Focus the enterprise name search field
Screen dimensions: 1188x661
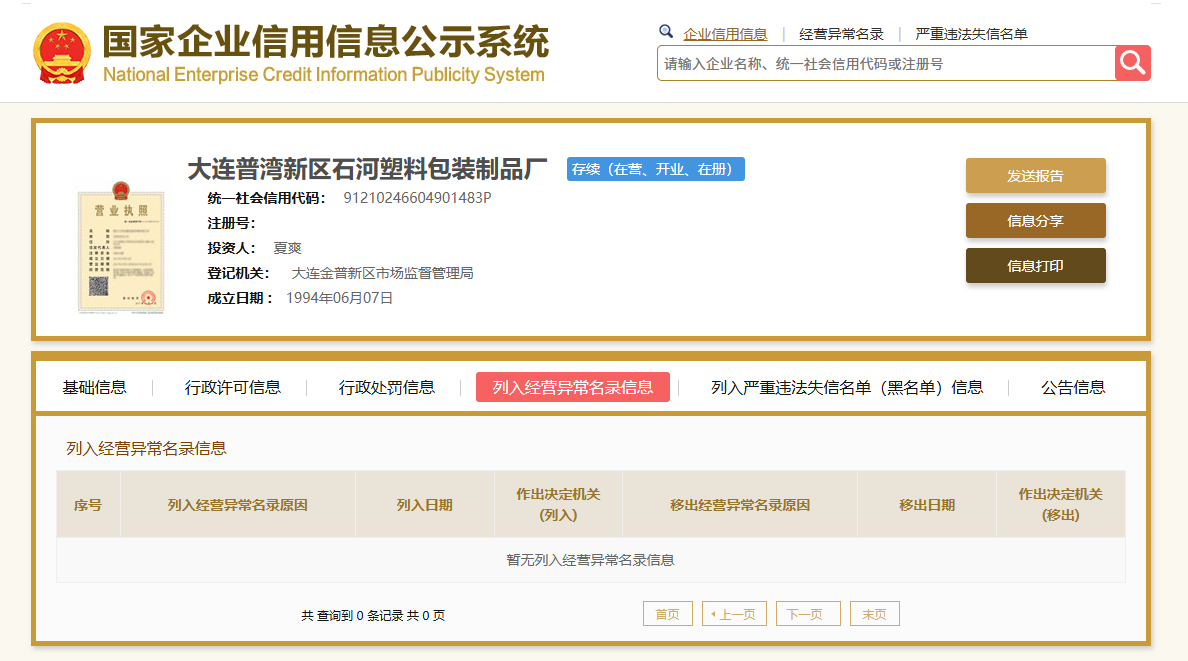tap(886, 64)
